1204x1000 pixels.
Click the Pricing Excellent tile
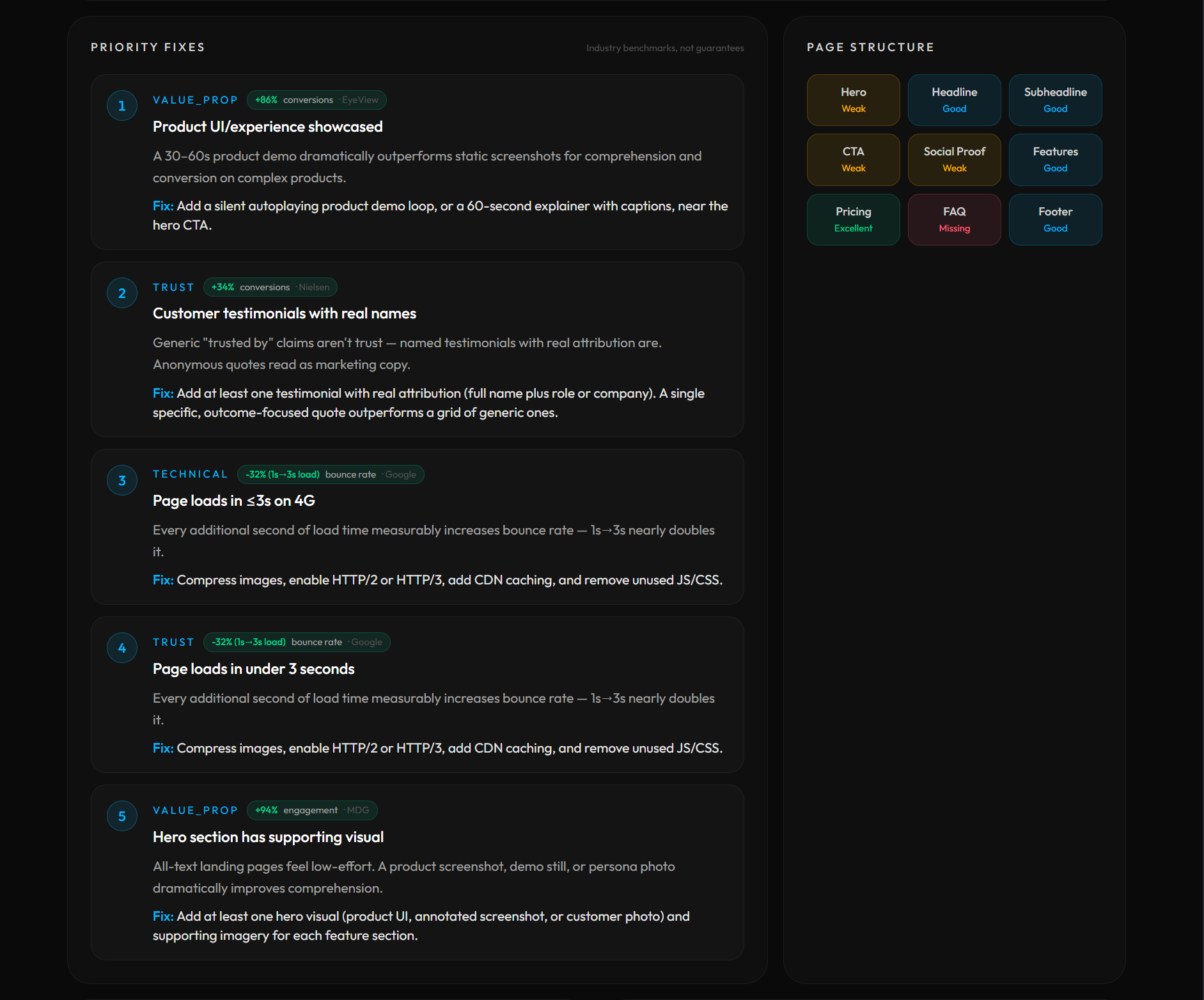point(853,219)
